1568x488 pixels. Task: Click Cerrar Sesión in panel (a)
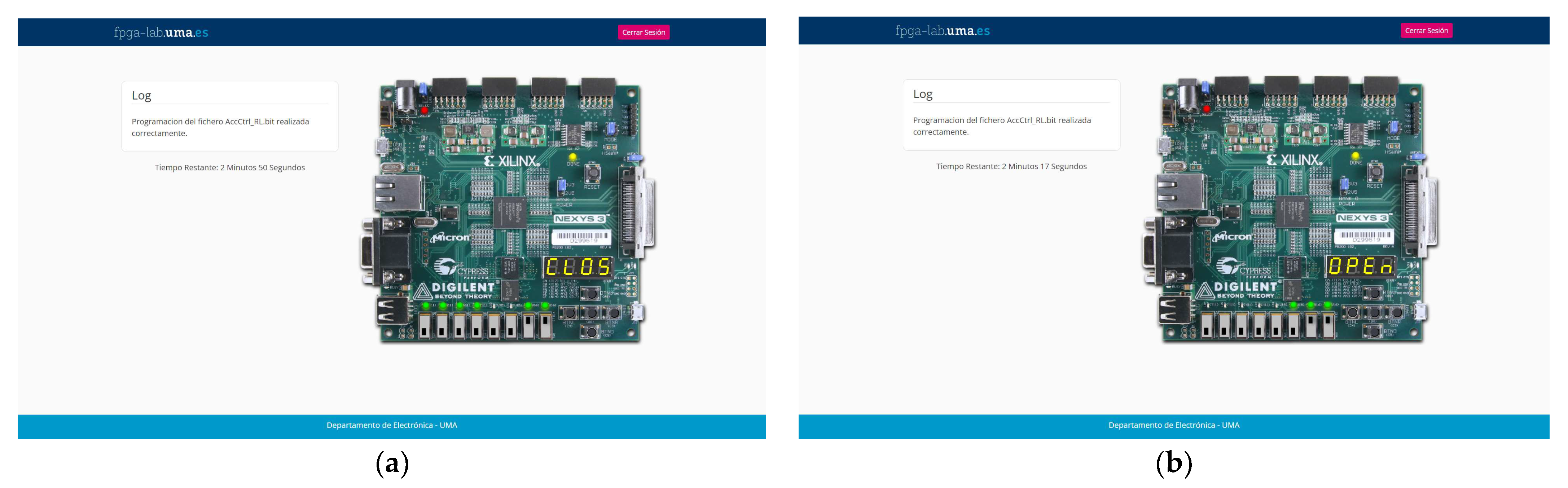tap(644, 32)
